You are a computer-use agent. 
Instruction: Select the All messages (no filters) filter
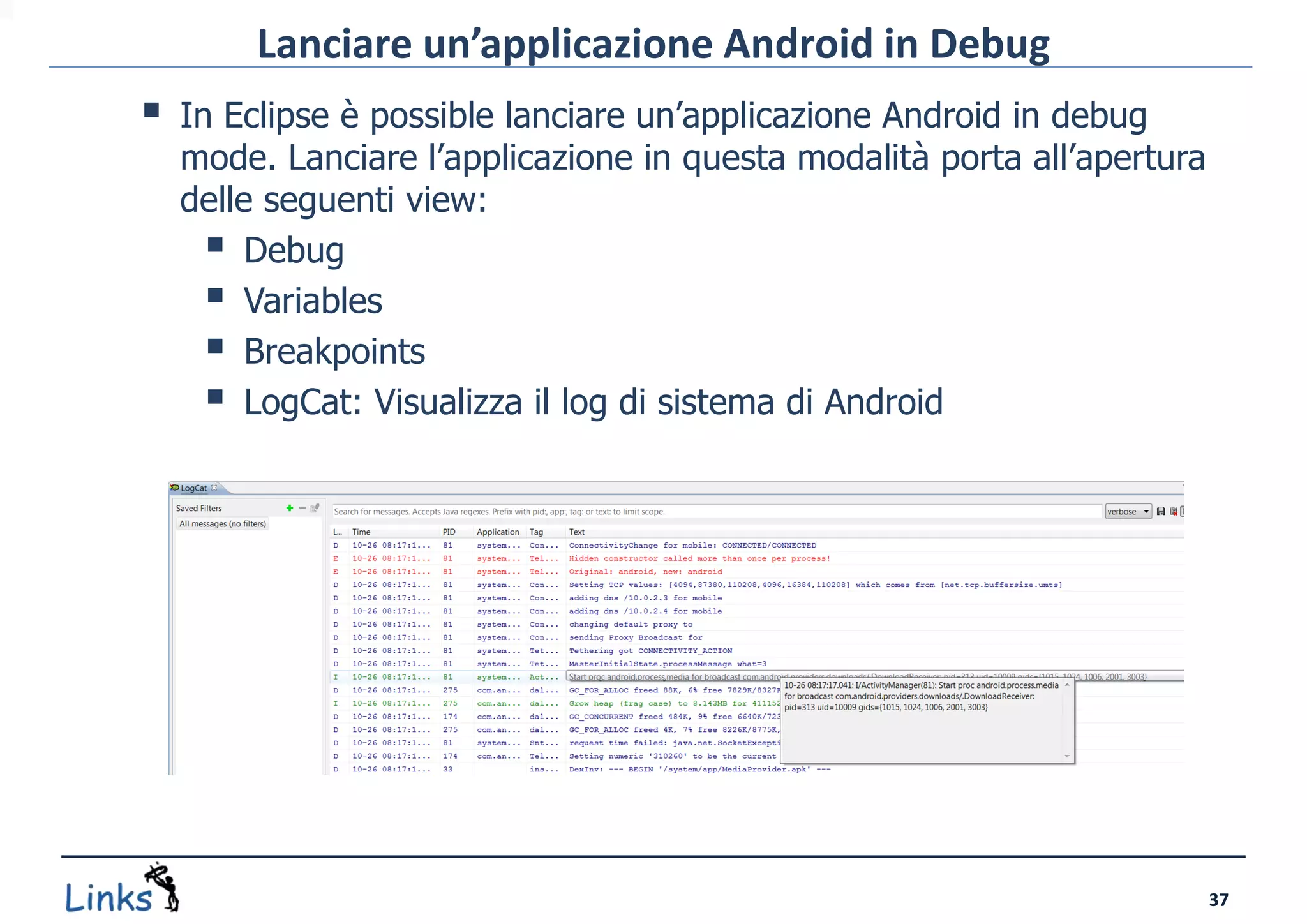[x=222, y=523]
